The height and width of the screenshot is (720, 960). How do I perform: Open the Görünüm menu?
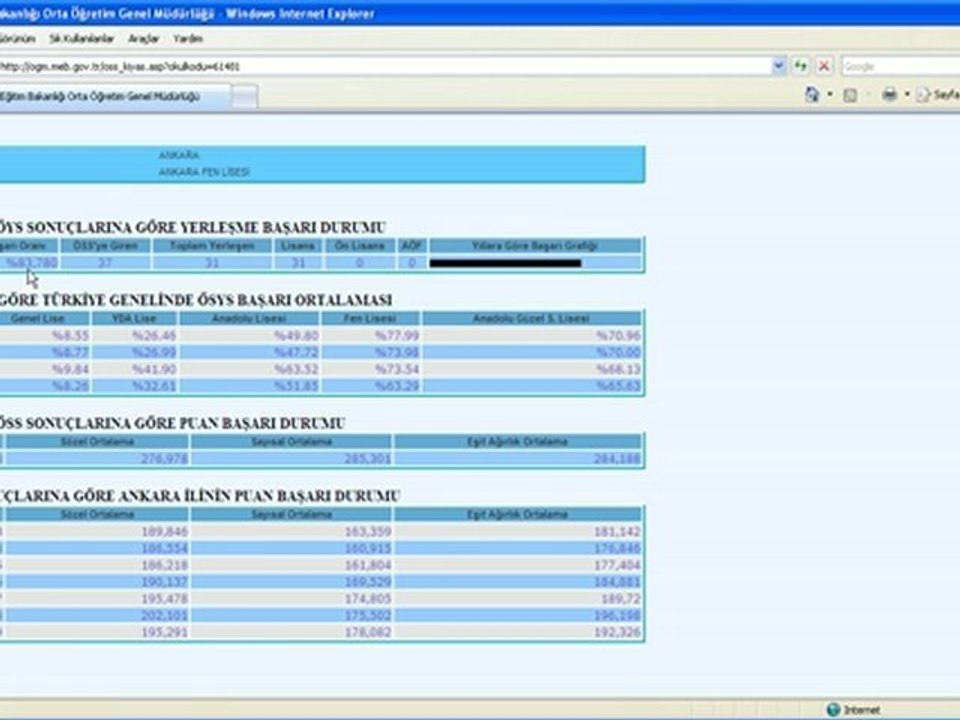(x=17, y=39)
